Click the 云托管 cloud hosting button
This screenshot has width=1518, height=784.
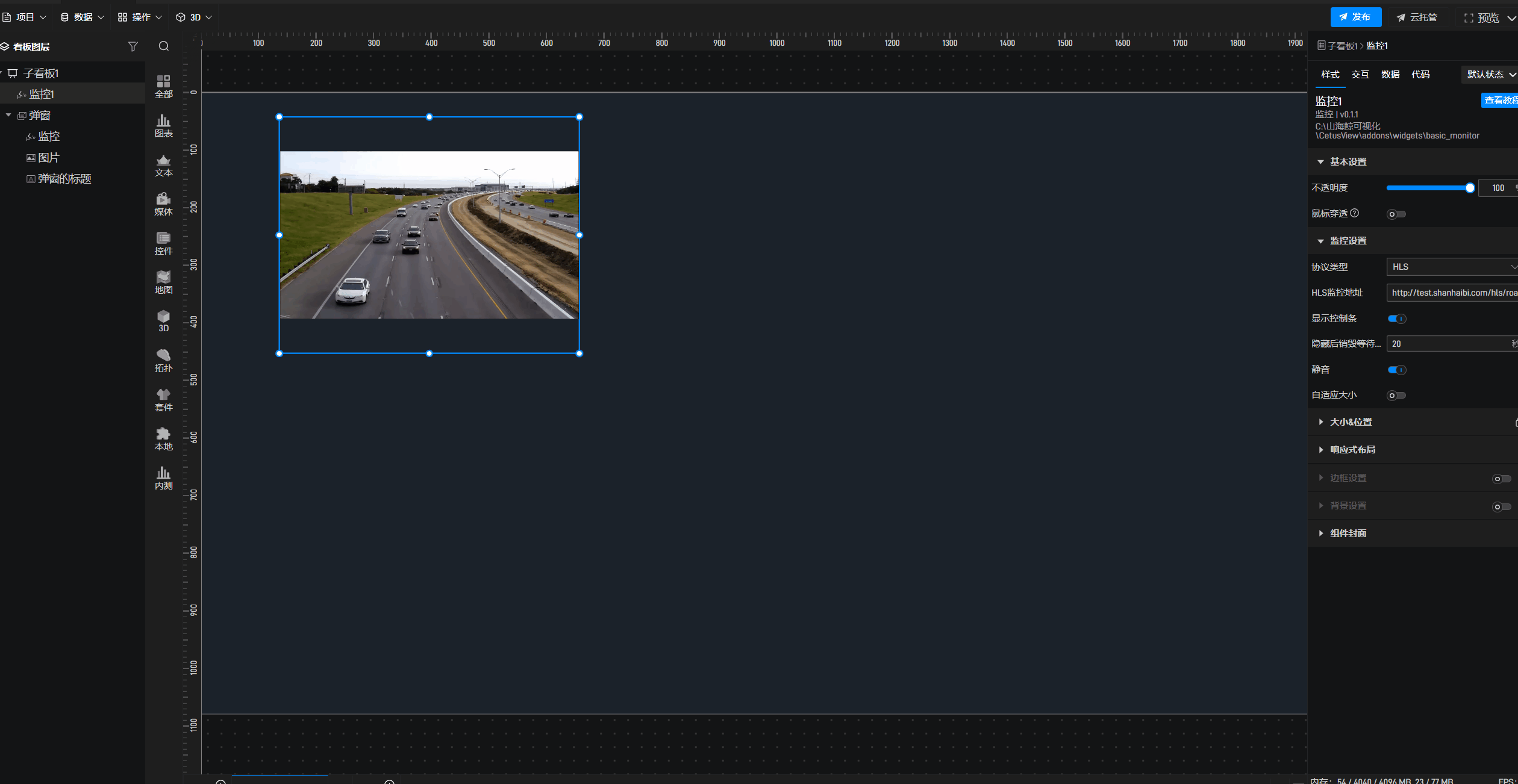(x=1417, y=17)
